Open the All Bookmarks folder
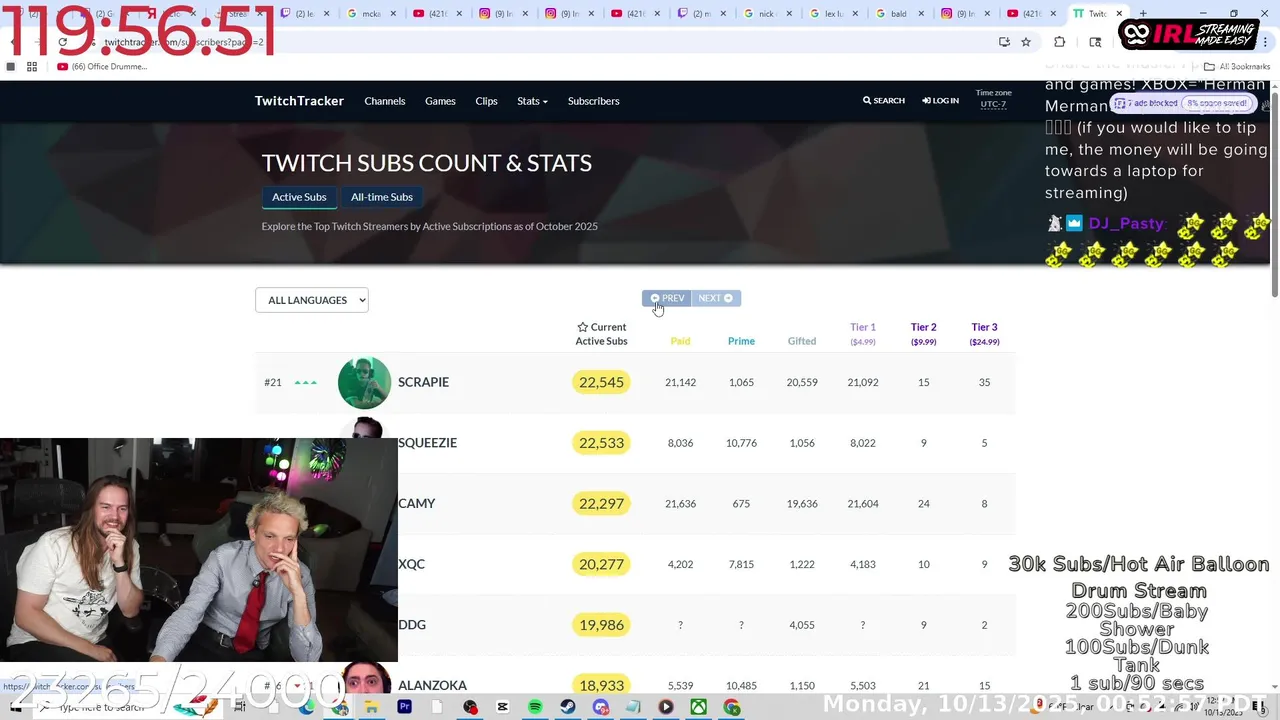This screenshot has height=720, width=1280. pos(1237,67)
